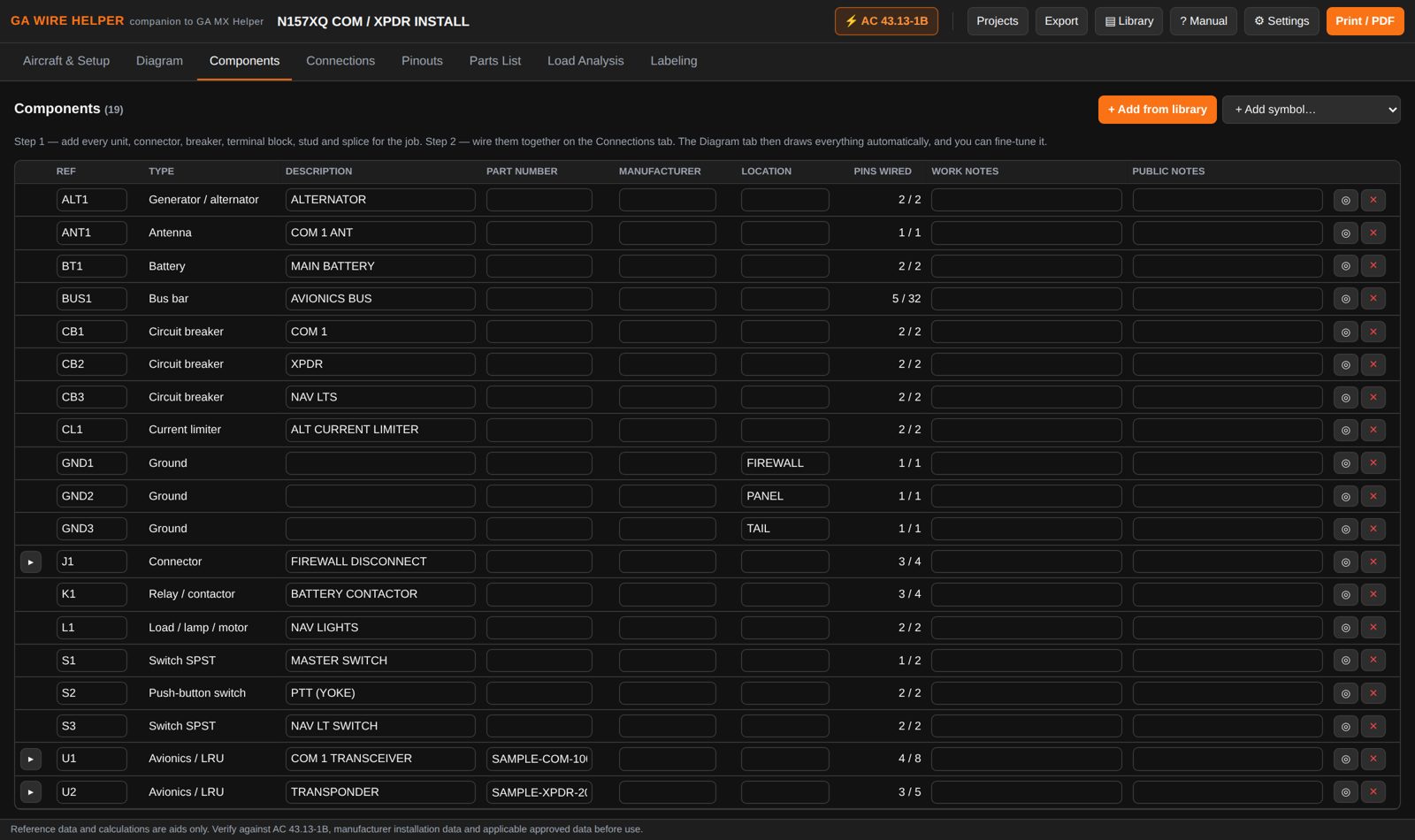Image resolution: width=1415 pixels, height=840 pixels.
Task: Switch to the Diagram tab
Action: point(159,61)
